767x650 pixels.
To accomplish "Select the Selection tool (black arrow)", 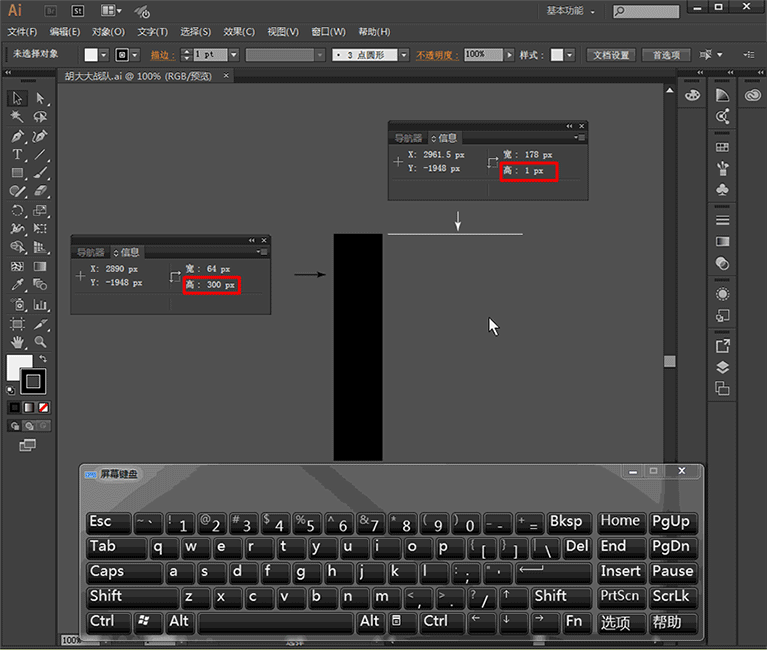I will click(x=17, y=98).
